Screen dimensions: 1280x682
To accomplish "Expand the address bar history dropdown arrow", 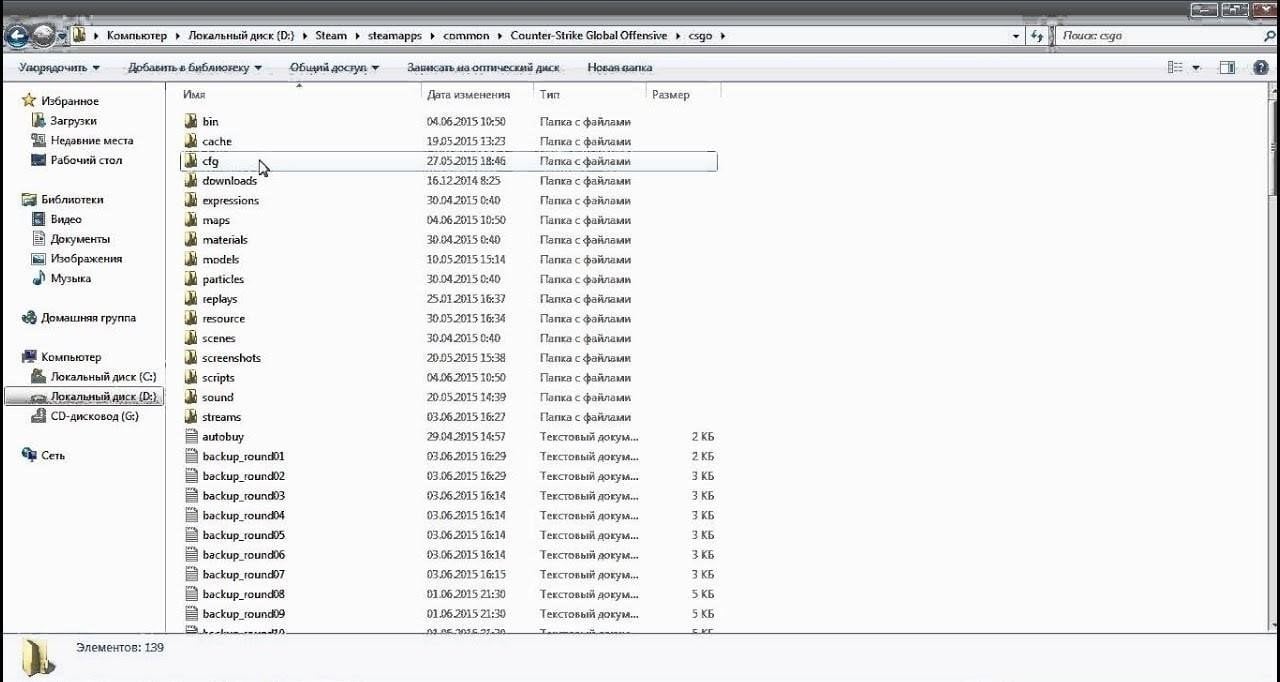I will (1016, 36).
